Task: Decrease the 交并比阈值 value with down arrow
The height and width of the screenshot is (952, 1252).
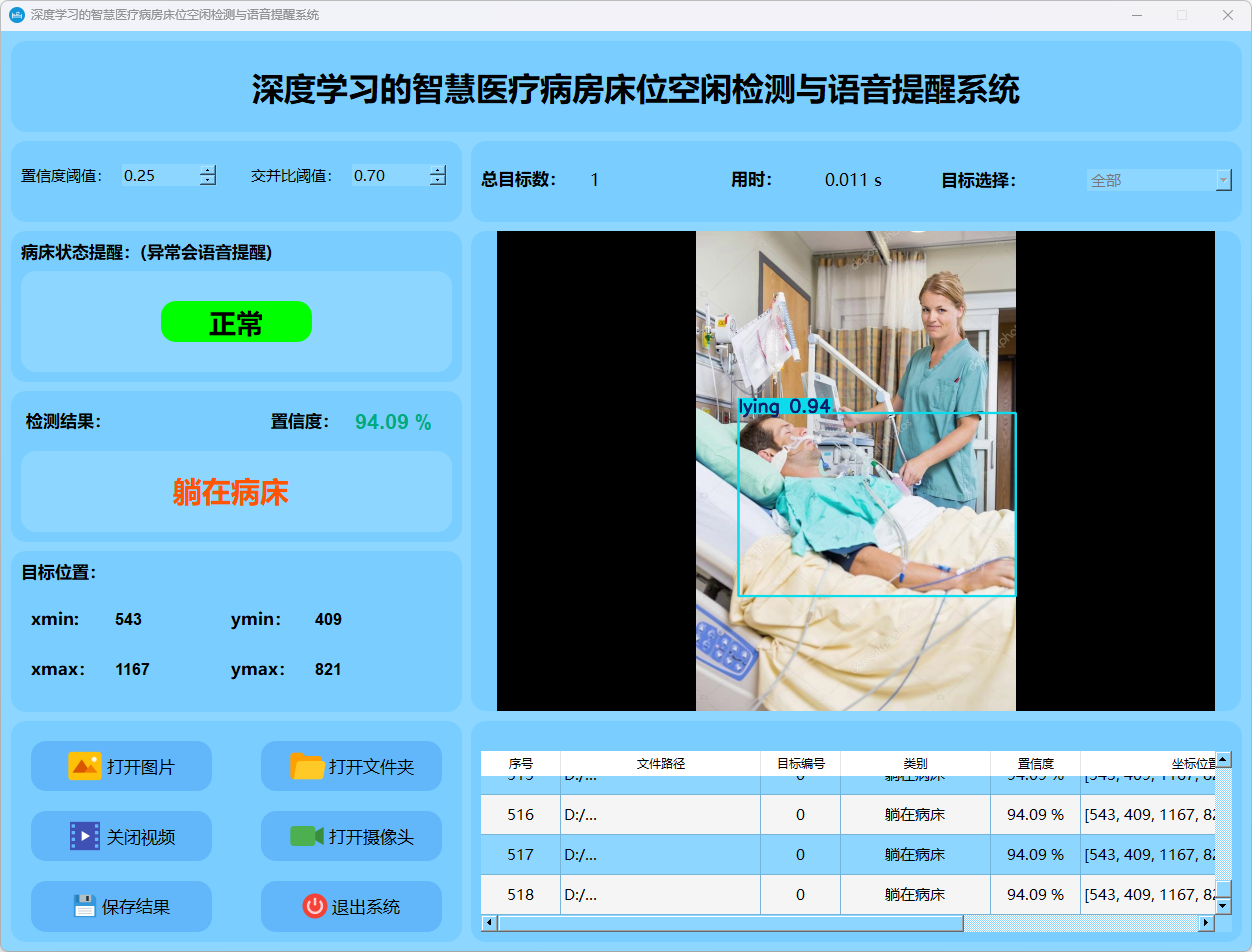Action: pyautogui.click(x=438, y=181)
